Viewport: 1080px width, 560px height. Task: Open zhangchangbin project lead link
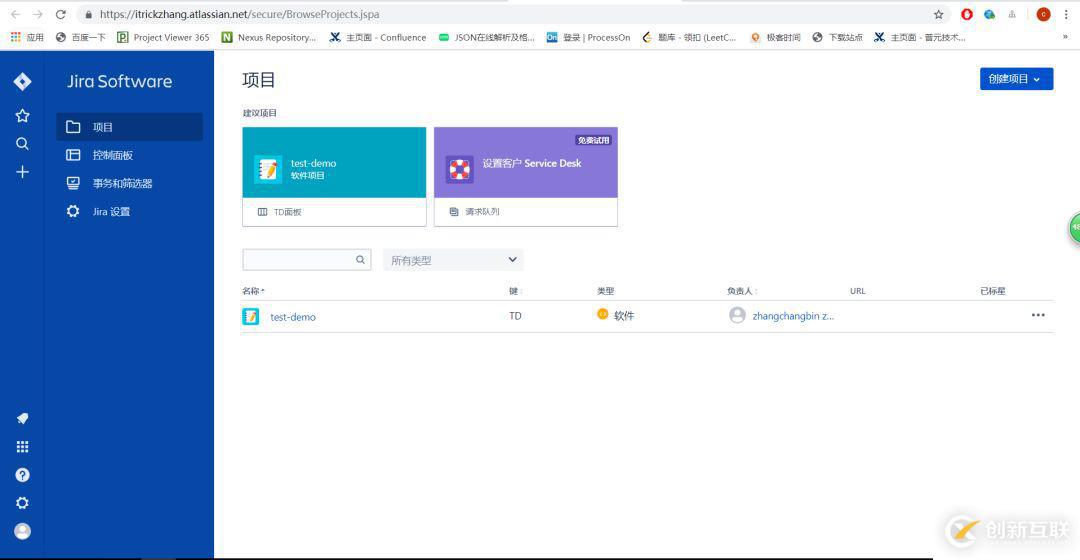(793, 316)
